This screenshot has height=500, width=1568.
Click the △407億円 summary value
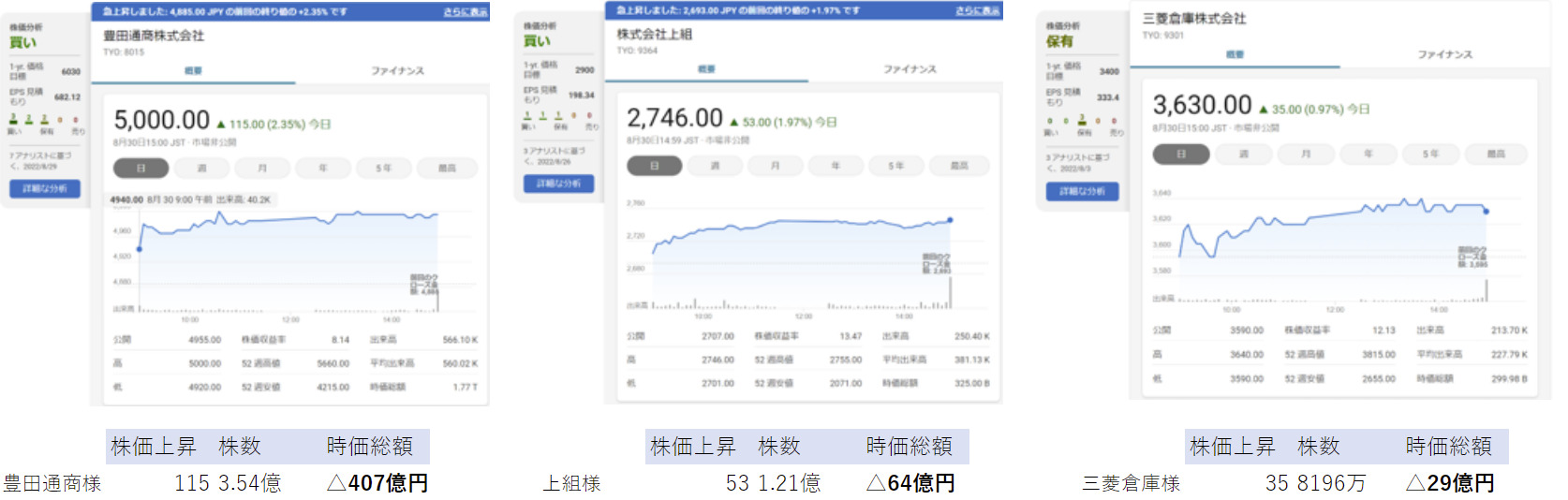click(x=377, y=483)
